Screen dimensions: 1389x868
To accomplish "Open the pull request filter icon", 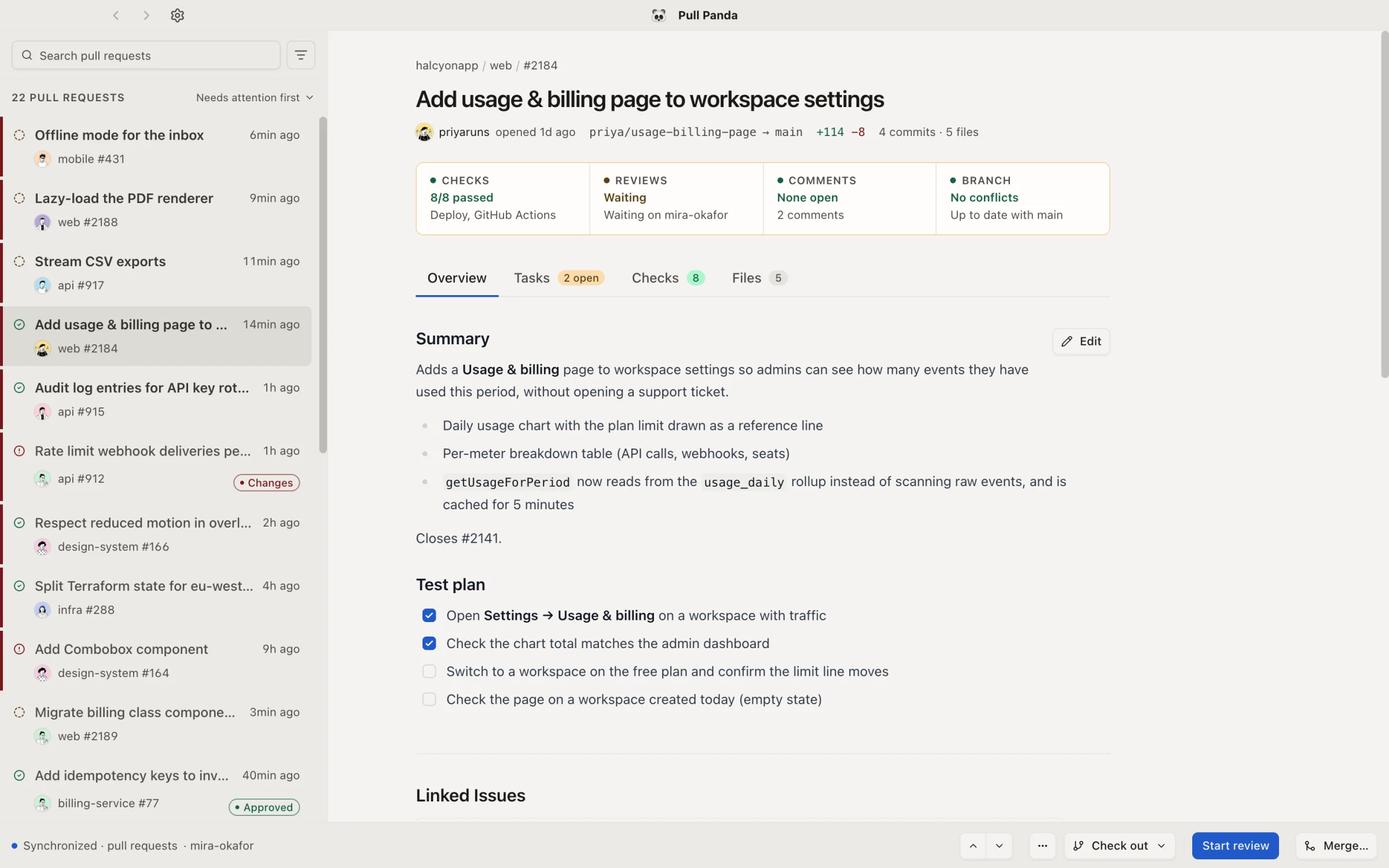I will 300,55.
